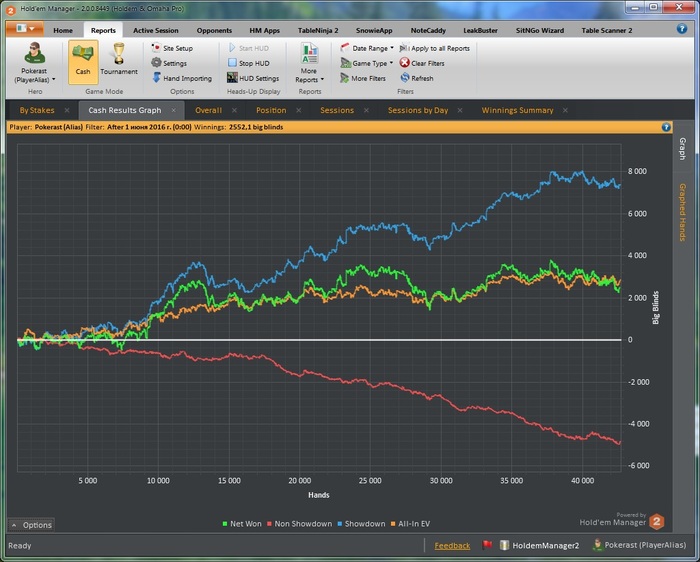Viewport: 700px width, 562px height.
Task: Expand Game Type dropdown arrow
Action: coord(391,62)
